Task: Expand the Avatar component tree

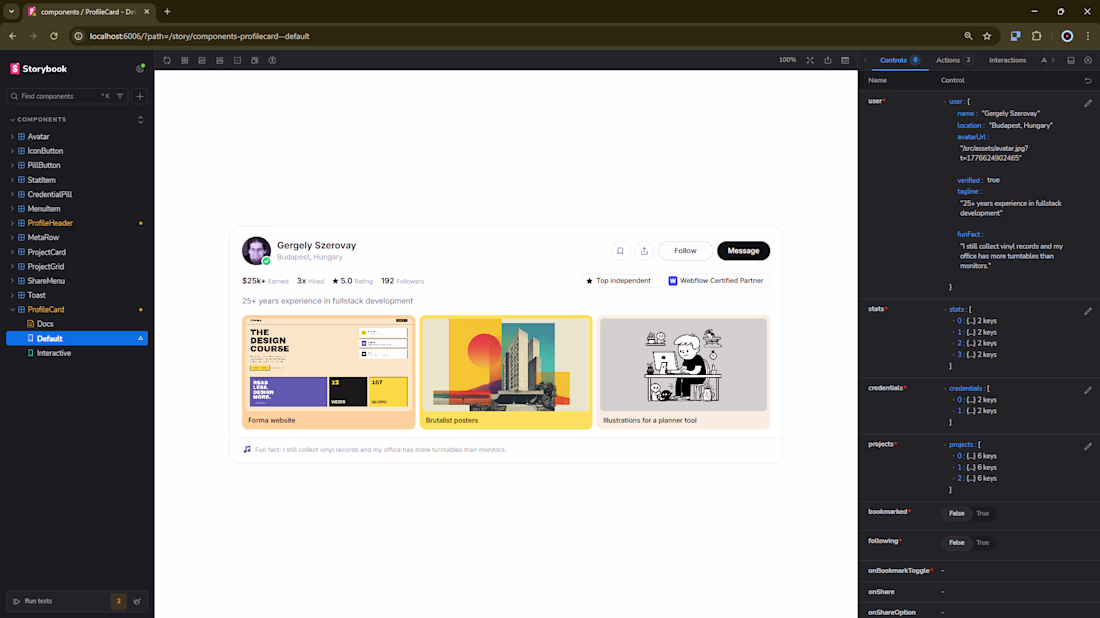Action: point(39,137)
